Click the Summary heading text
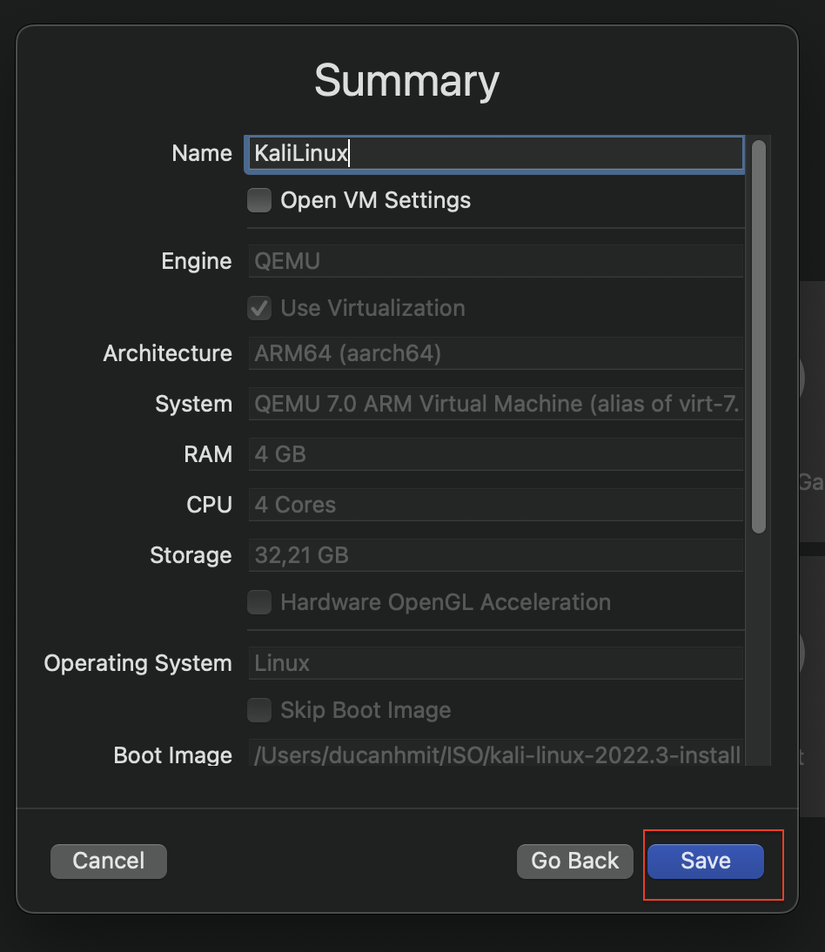Viewport: 825px width, 952px height. [x=407, y=81]
